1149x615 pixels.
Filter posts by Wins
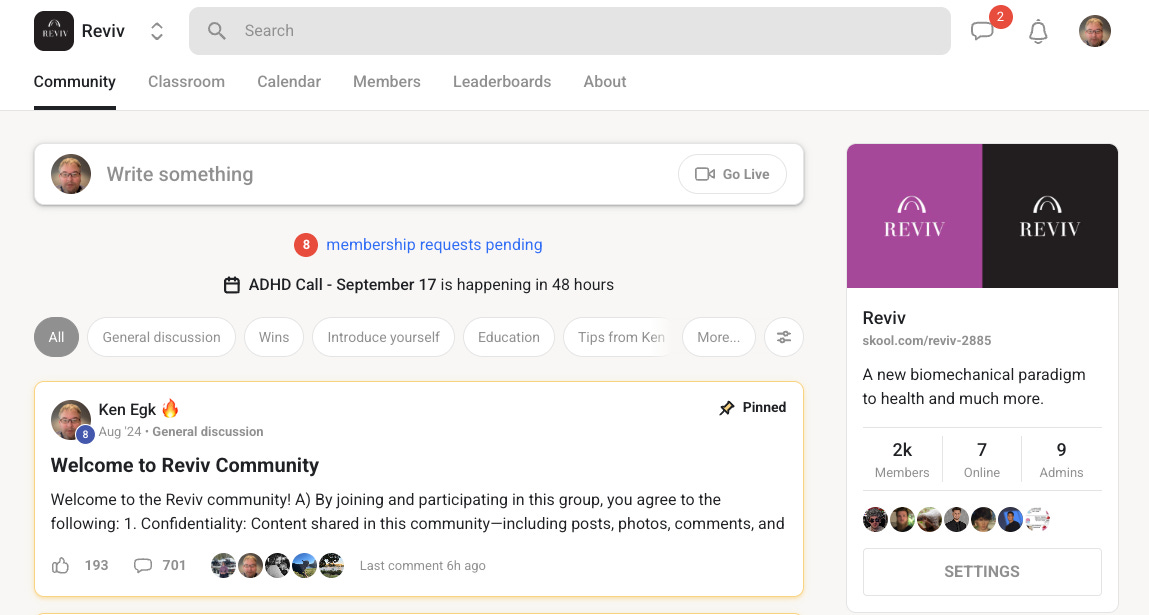pyautogui.click(x=273, y=337)
